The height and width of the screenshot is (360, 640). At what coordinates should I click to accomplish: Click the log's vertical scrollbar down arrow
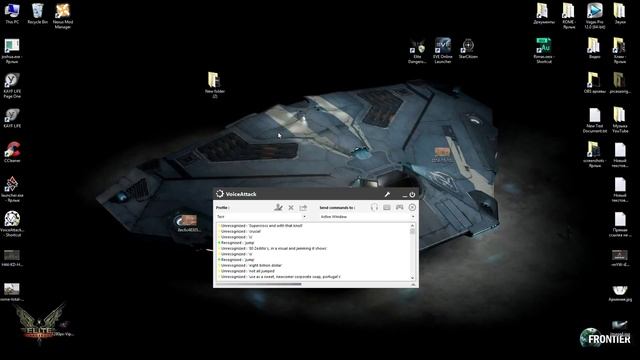(x=412, y=278)
